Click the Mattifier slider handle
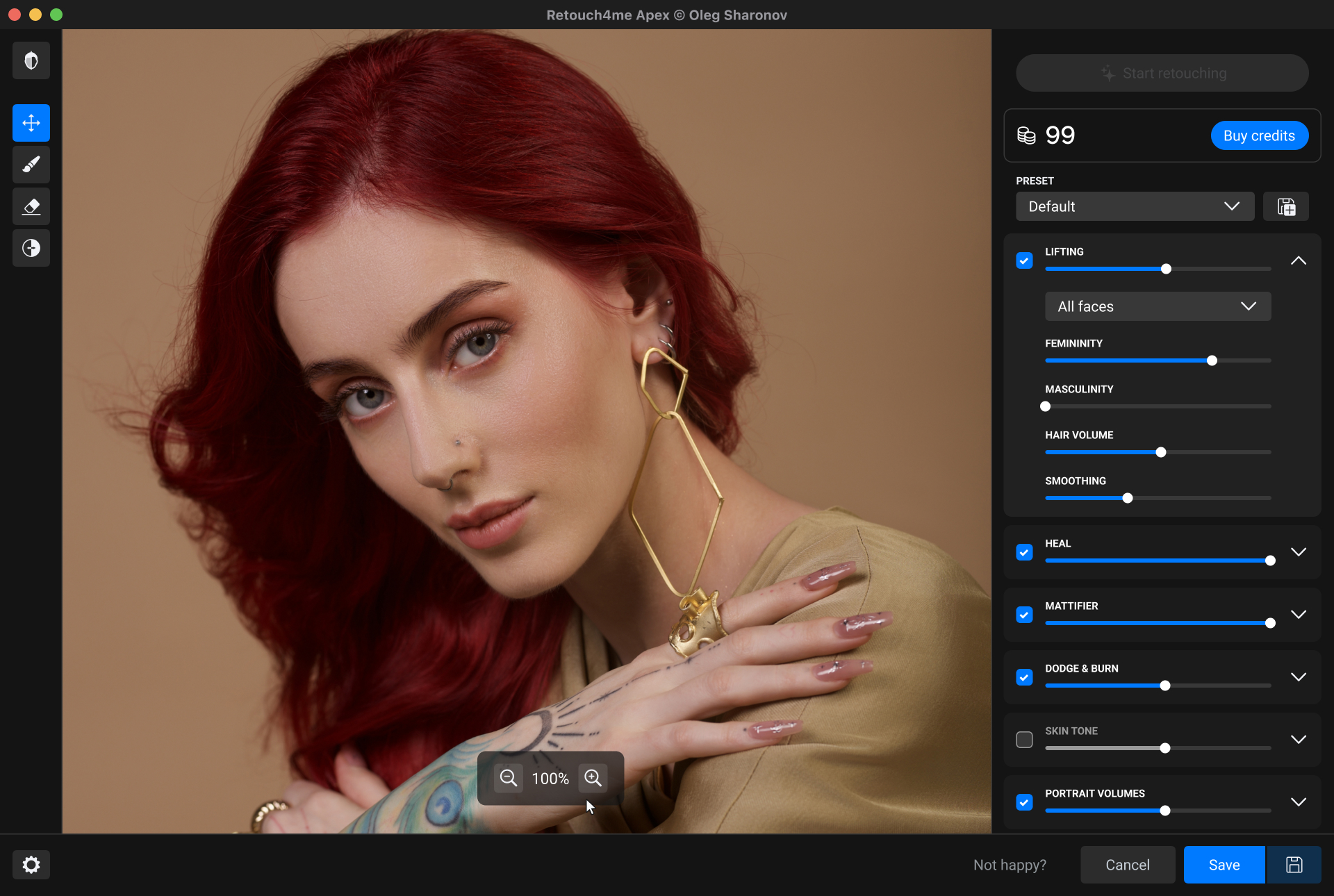 (x=1270, y=623)
